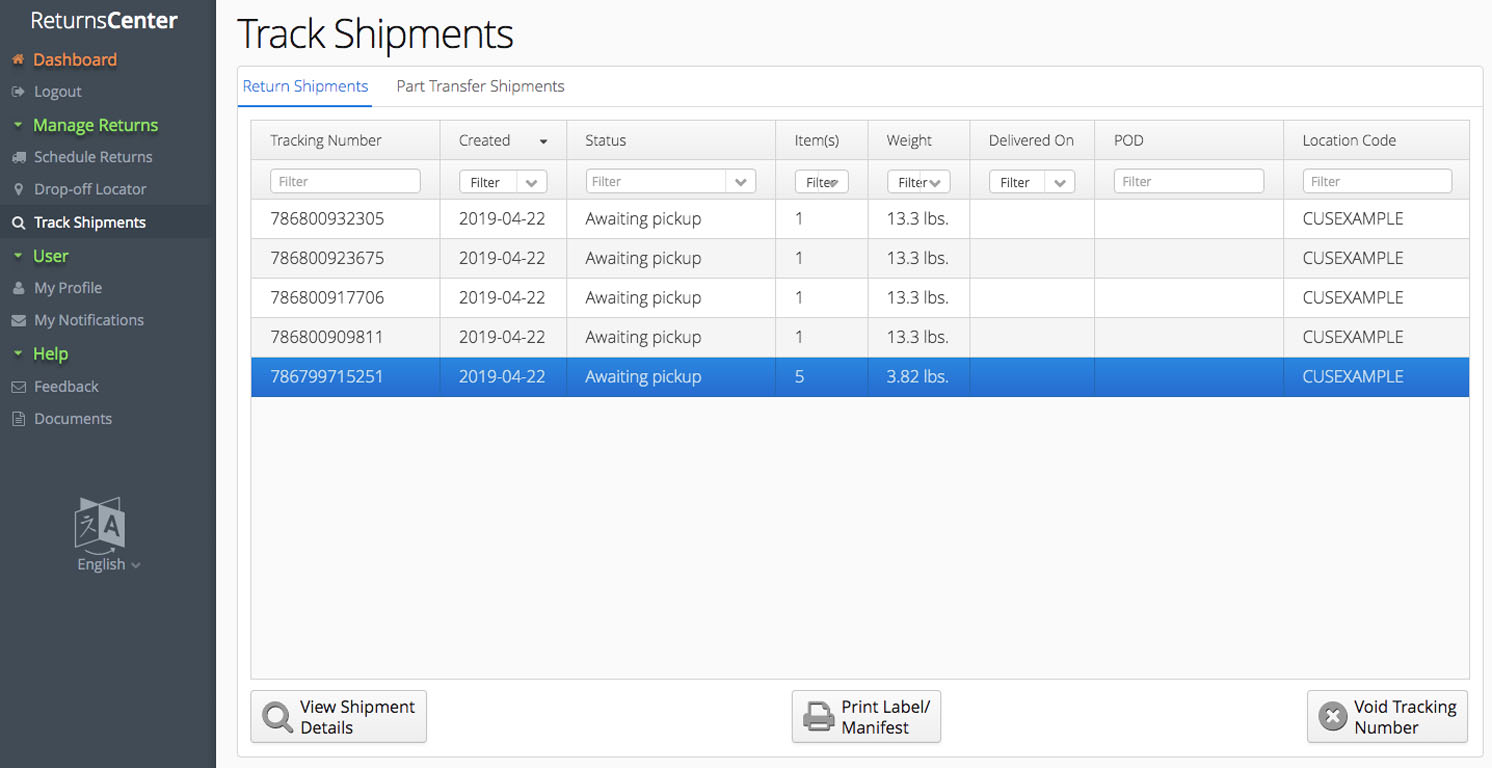Click the Track Shipments magnifier icon in sidebar
This screenshot has width=1492, height=768.
[x=18, y=223]
